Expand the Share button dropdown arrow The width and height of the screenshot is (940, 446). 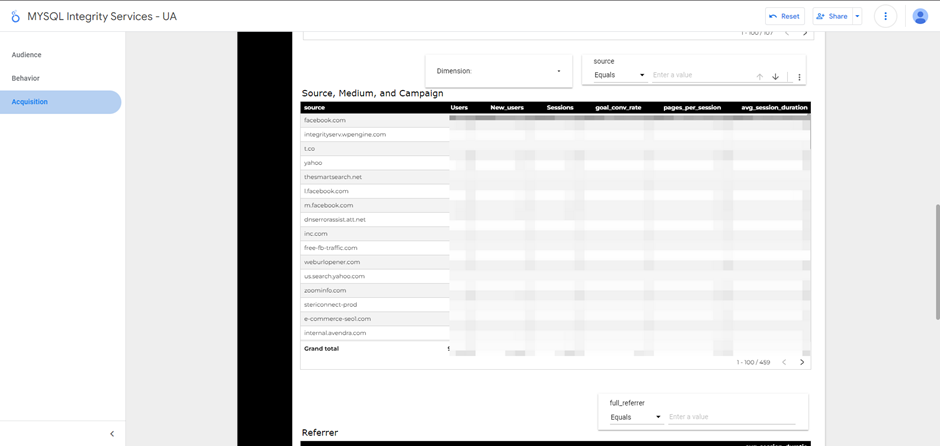pyautogui.click(x=857, y=16)
